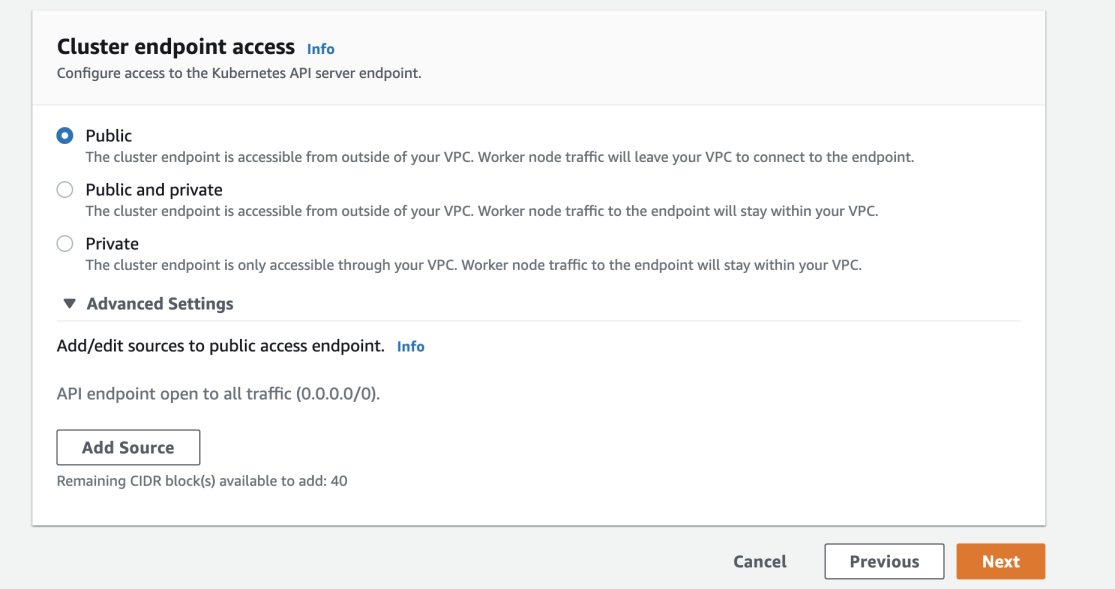Viewport: 1115px width, 589px height.
Task: Select the Private radio button
Action: [65, 243]
